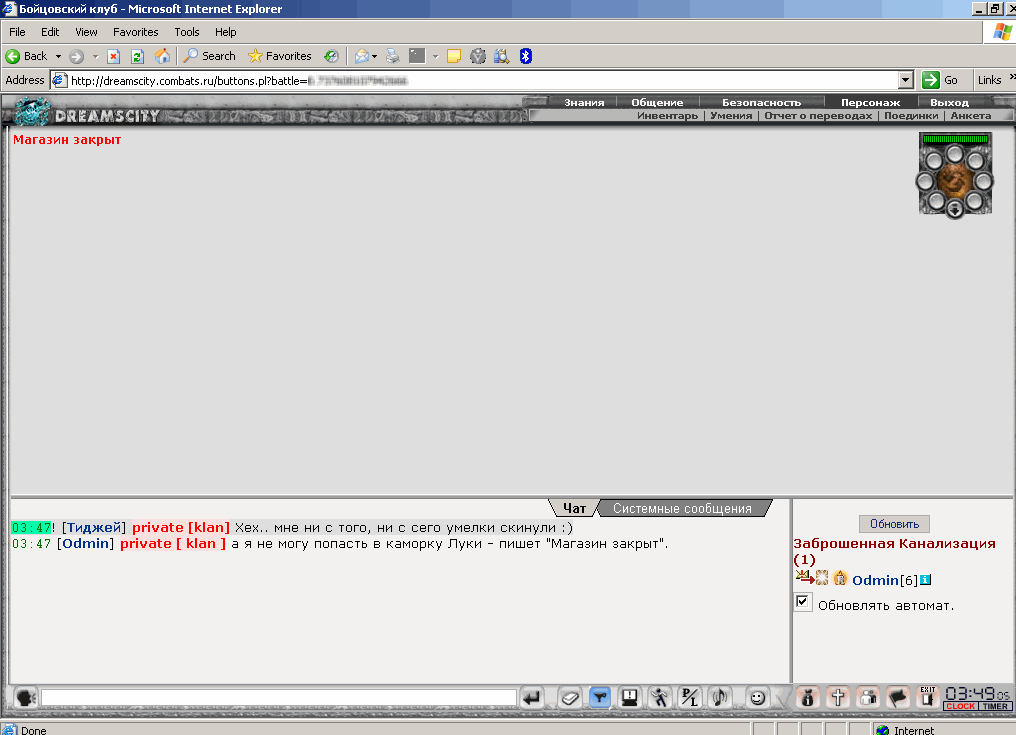
Task: Click the IE Refresh toolbar icon
Action: click(x=137, y=56)
